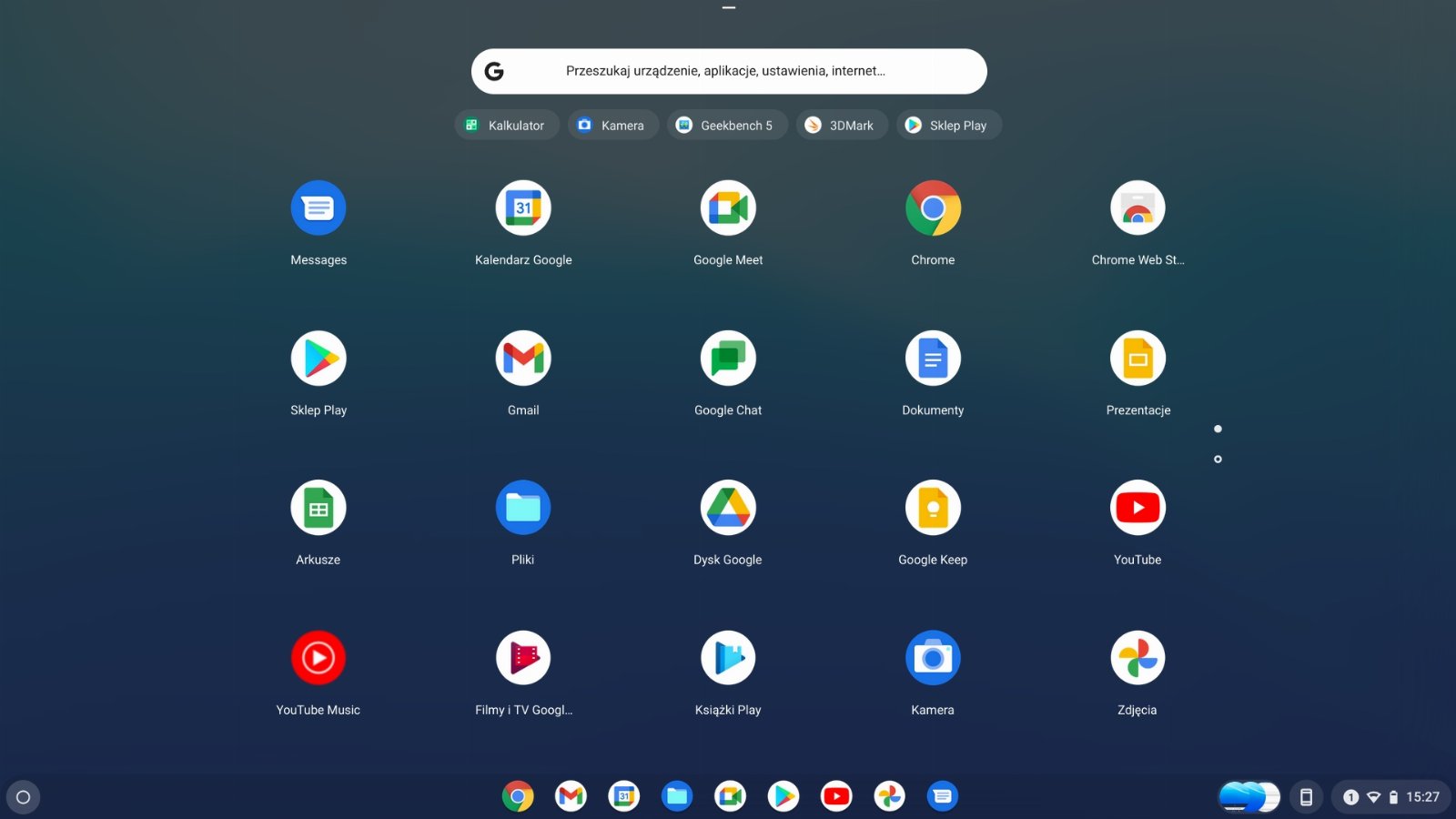Viewport: 1456px width, 819px height.
Task: Launch Dysk Google app
Action: click(728, 508)
